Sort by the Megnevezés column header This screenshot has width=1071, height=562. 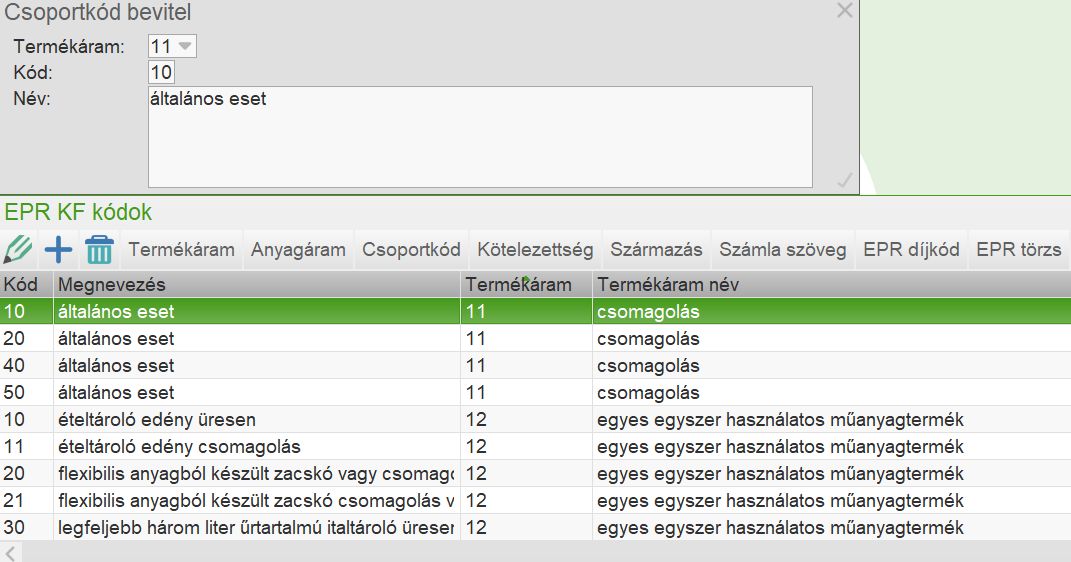(257, 285)
